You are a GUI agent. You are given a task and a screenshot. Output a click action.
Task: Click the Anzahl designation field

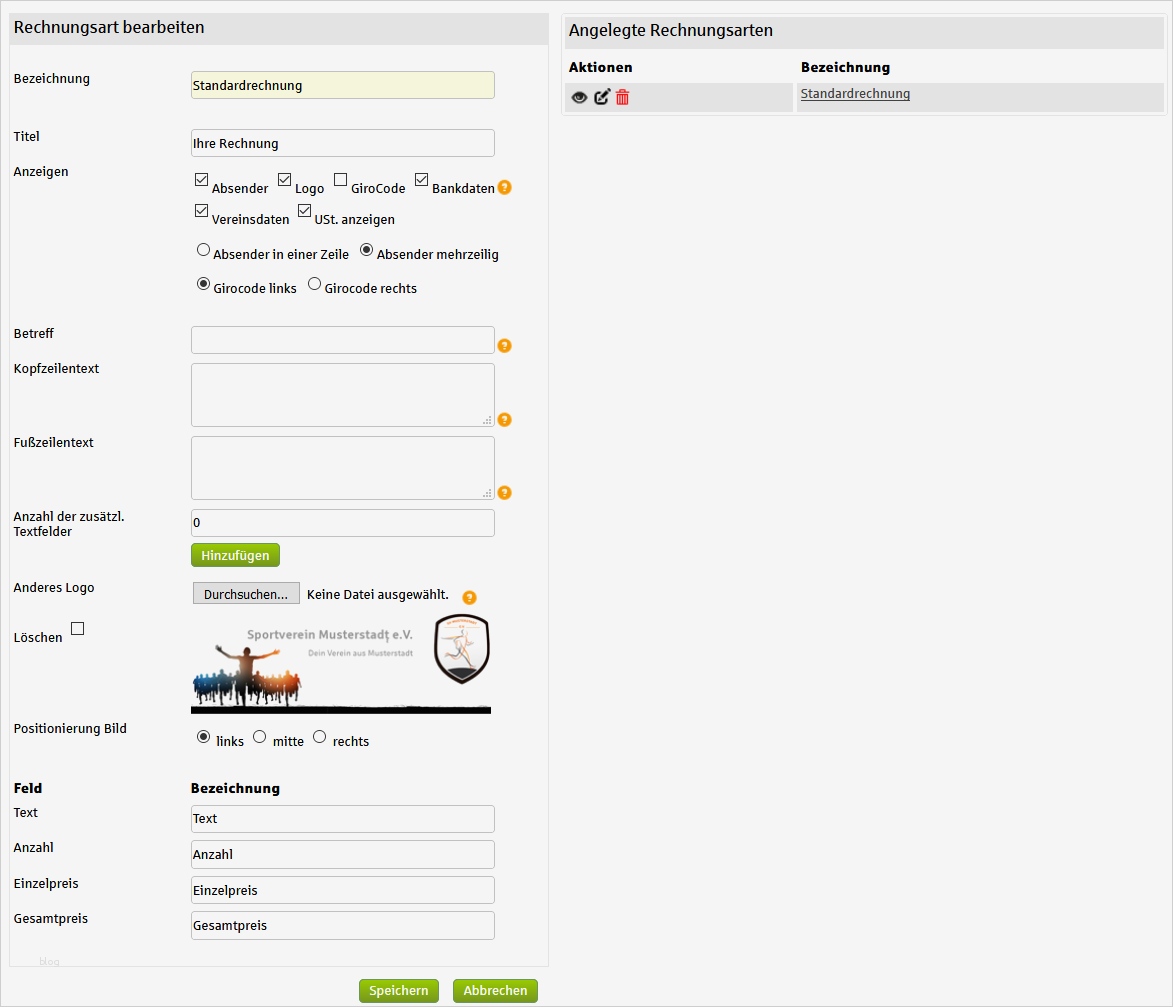point(343,854)
